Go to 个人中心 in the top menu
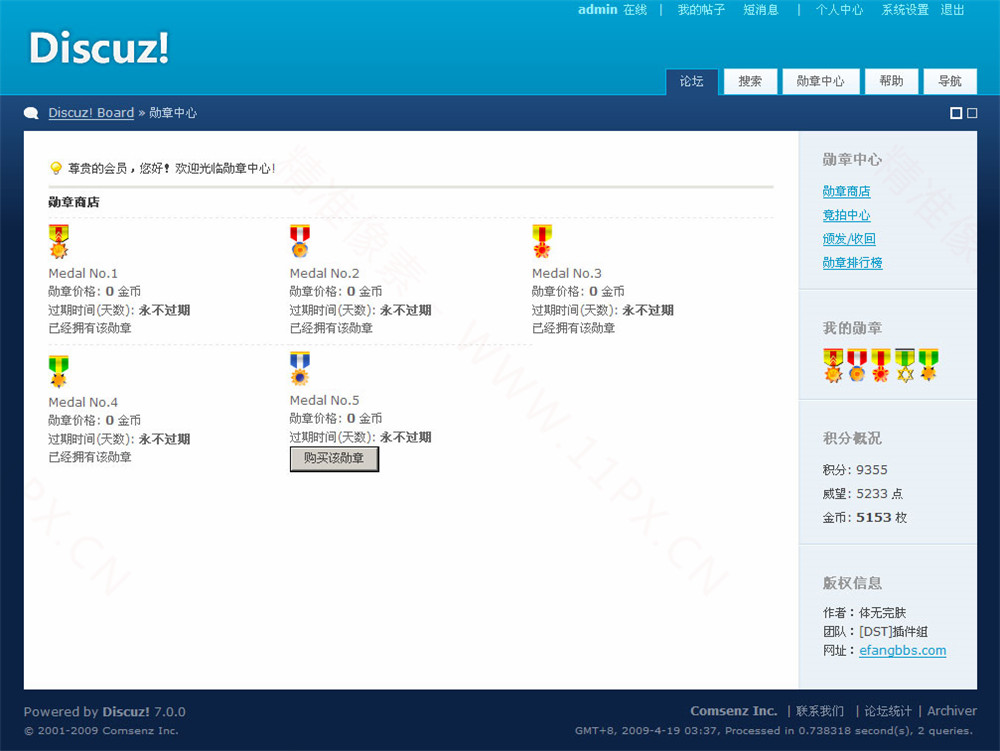The width and height of the screenshot is (1000, 751). click(839, 10)
